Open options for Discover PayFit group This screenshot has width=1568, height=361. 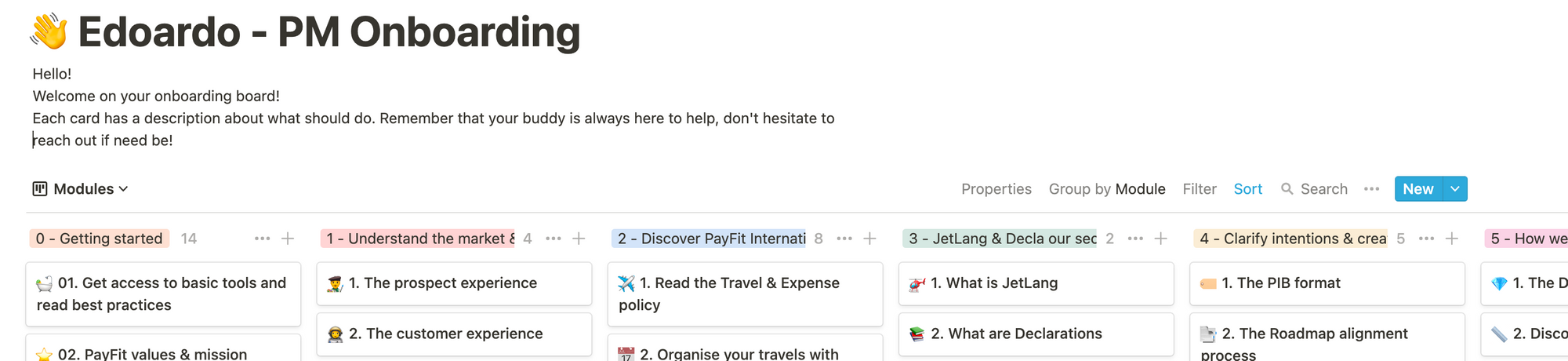pos(844,239)
